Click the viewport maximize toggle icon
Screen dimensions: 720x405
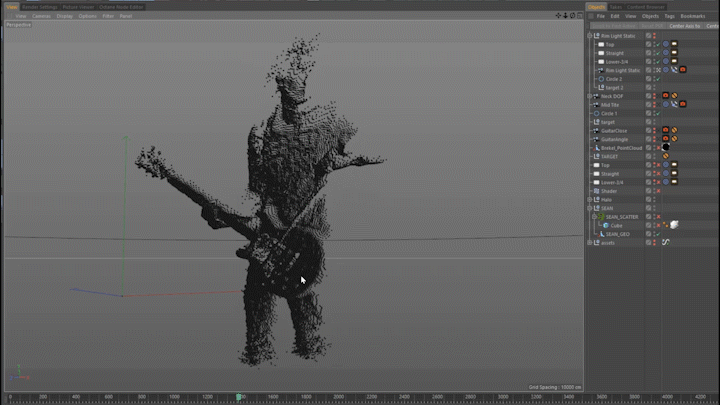[579, 16]
